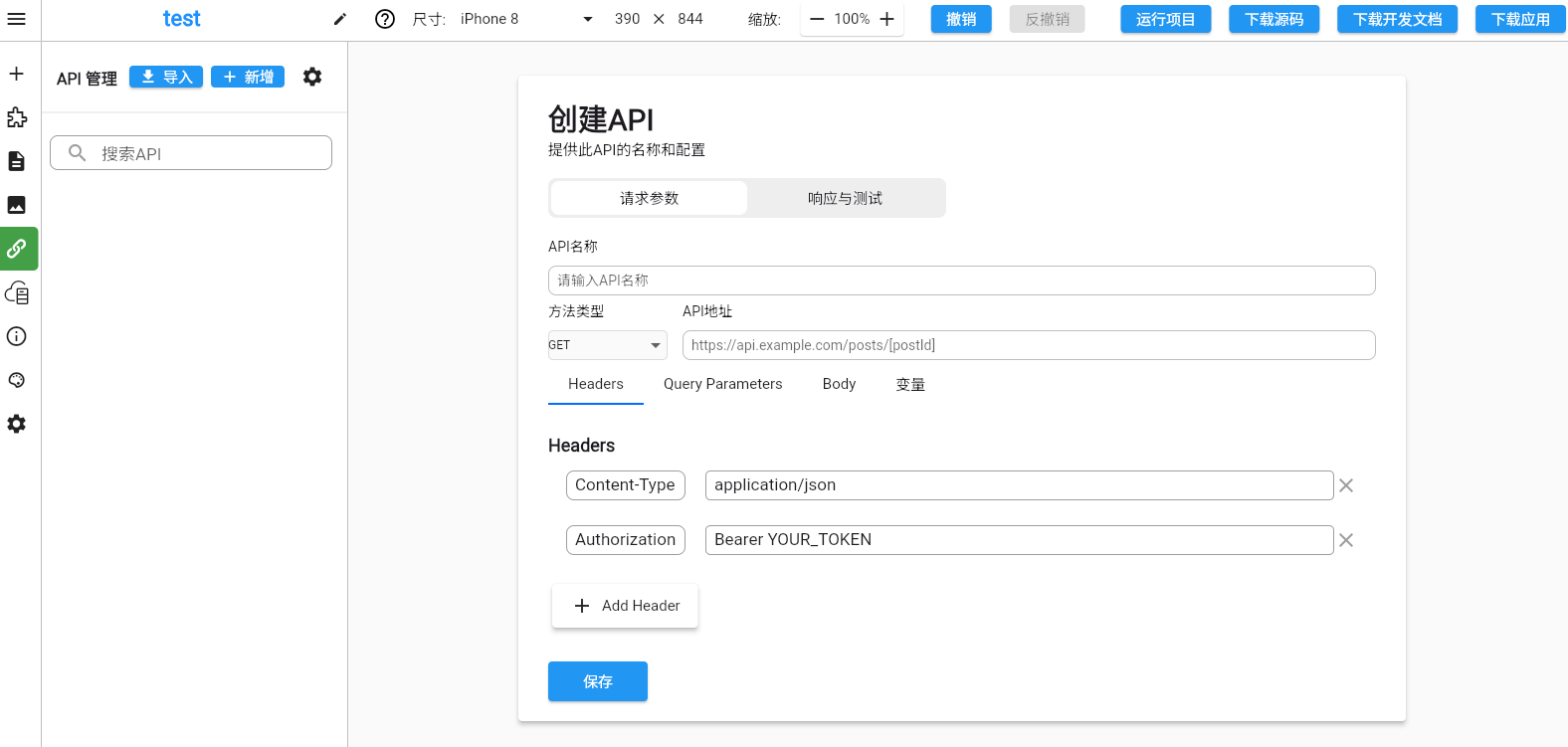Select the green link API icon
The height and width of the screenshot is (747, 1568).
(x=19, y=249)
